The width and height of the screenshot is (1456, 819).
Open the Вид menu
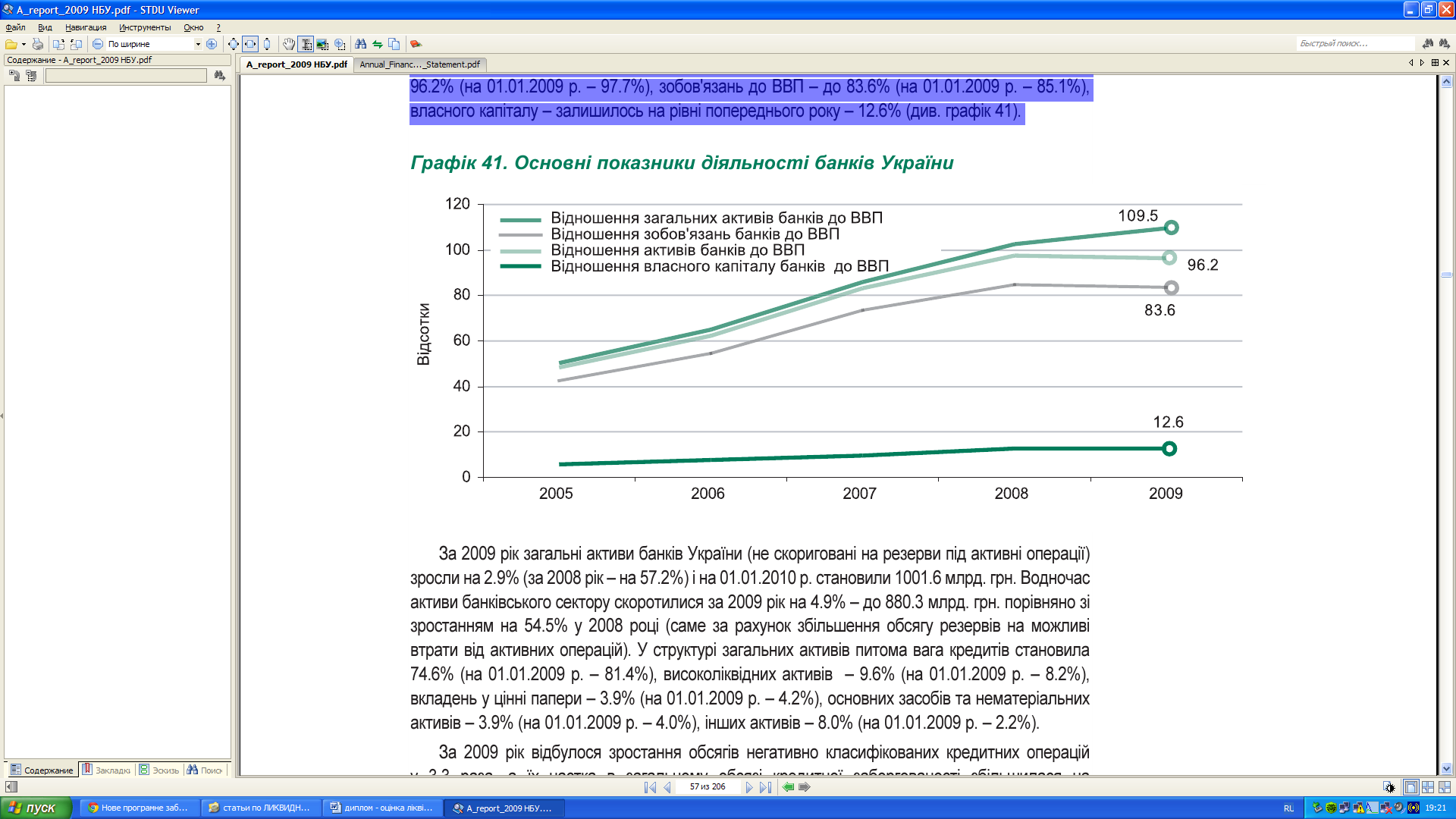(45, 27)
